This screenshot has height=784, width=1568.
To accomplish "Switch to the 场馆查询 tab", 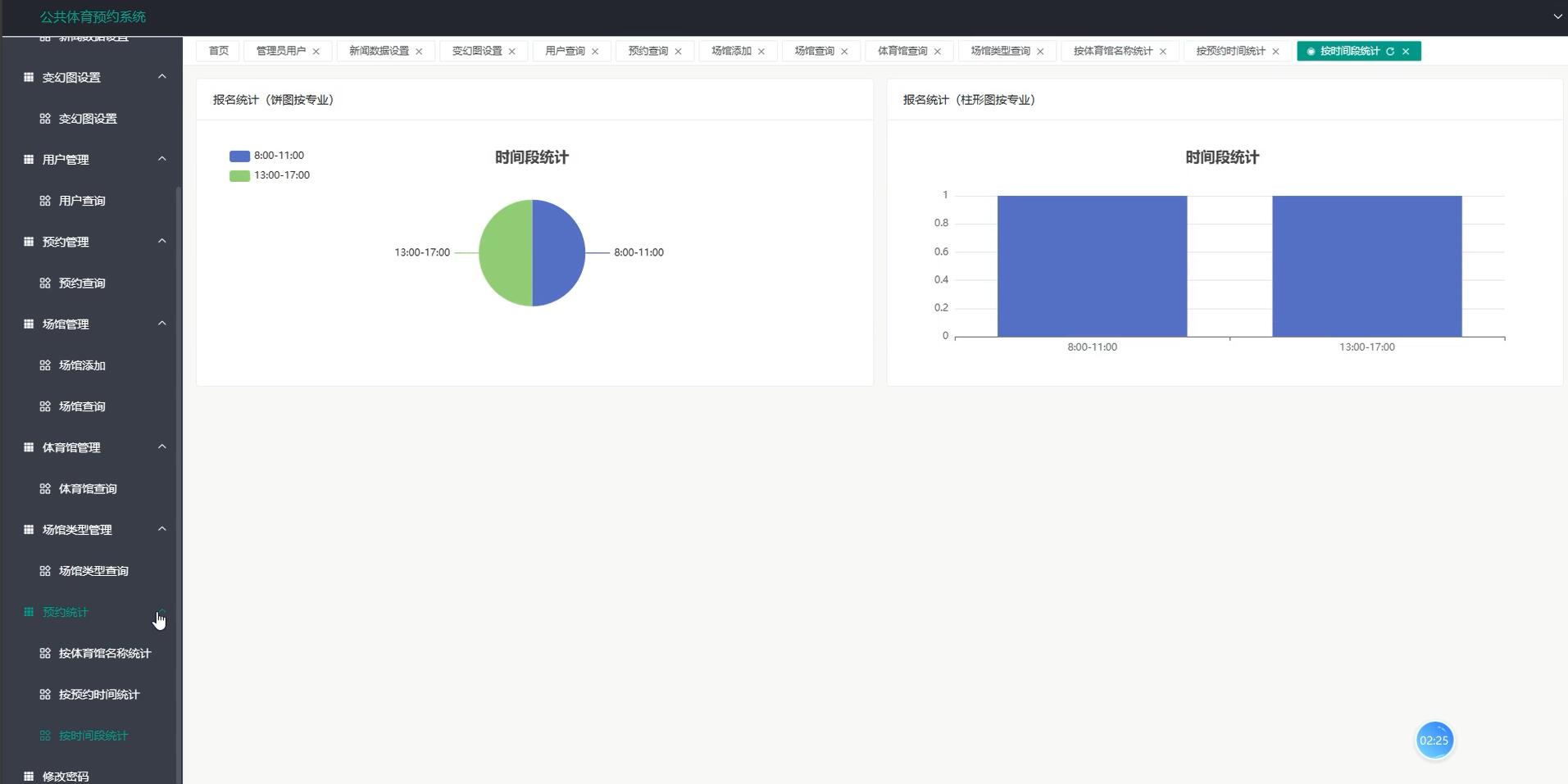I will pyautogui.click(x=814, y=50).
